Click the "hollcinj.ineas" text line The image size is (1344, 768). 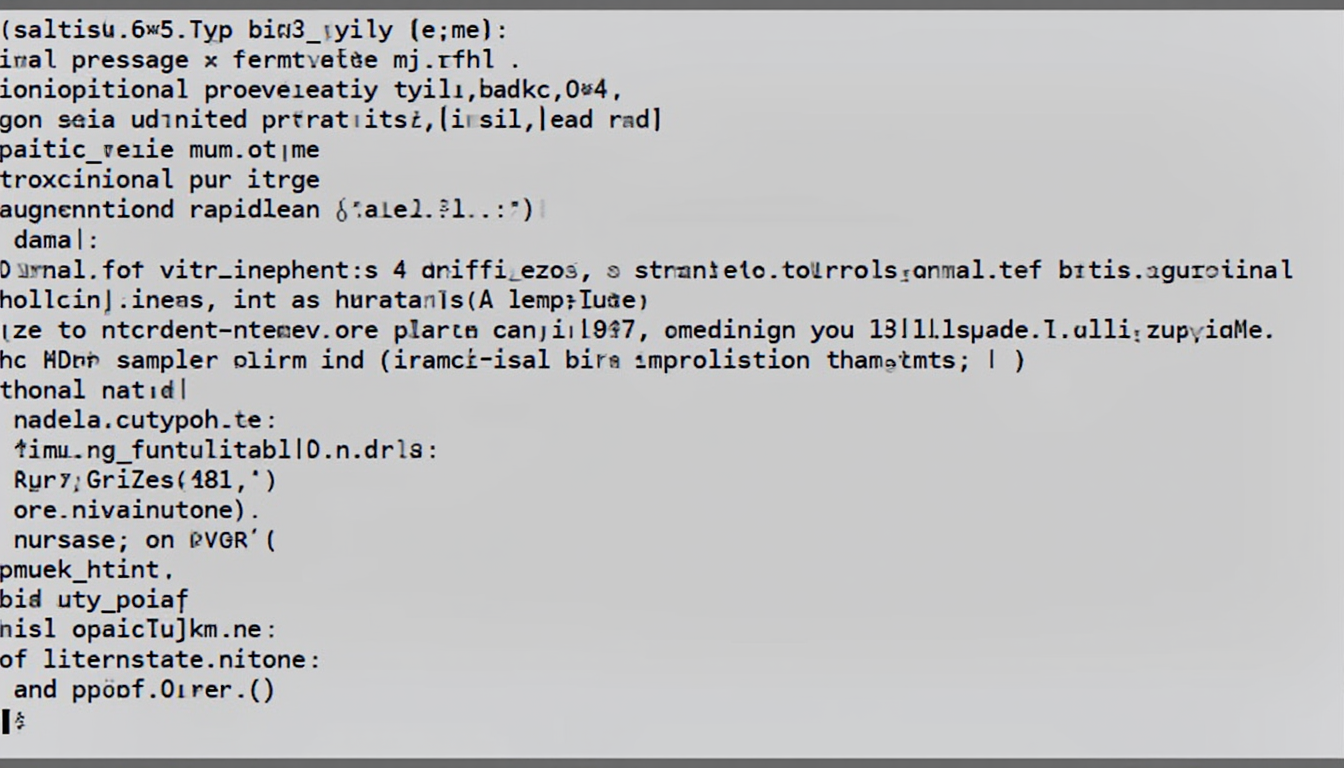[324, 300]
